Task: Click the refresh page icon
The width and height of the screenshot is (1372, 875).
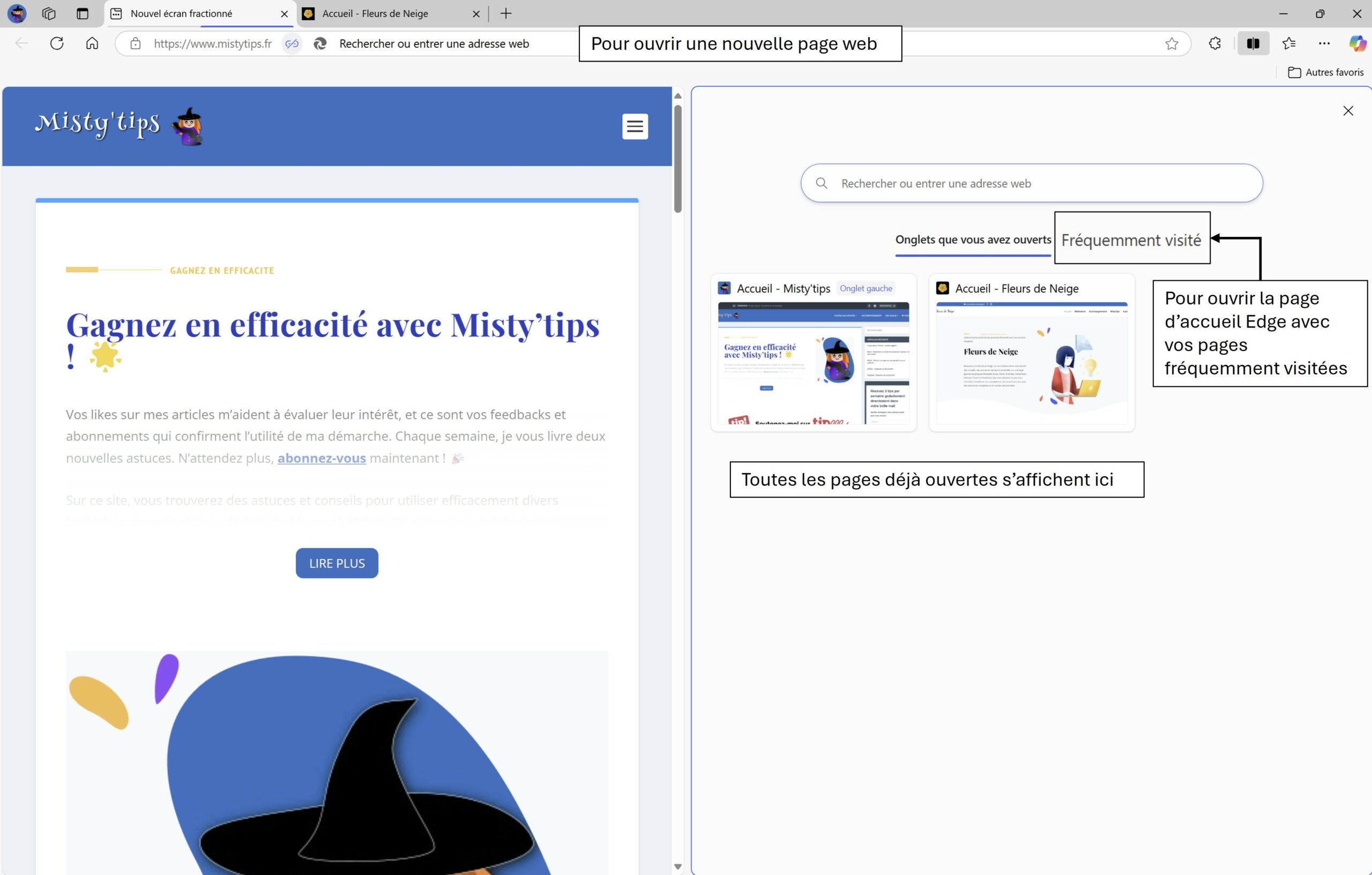Action: click(57, 43)
